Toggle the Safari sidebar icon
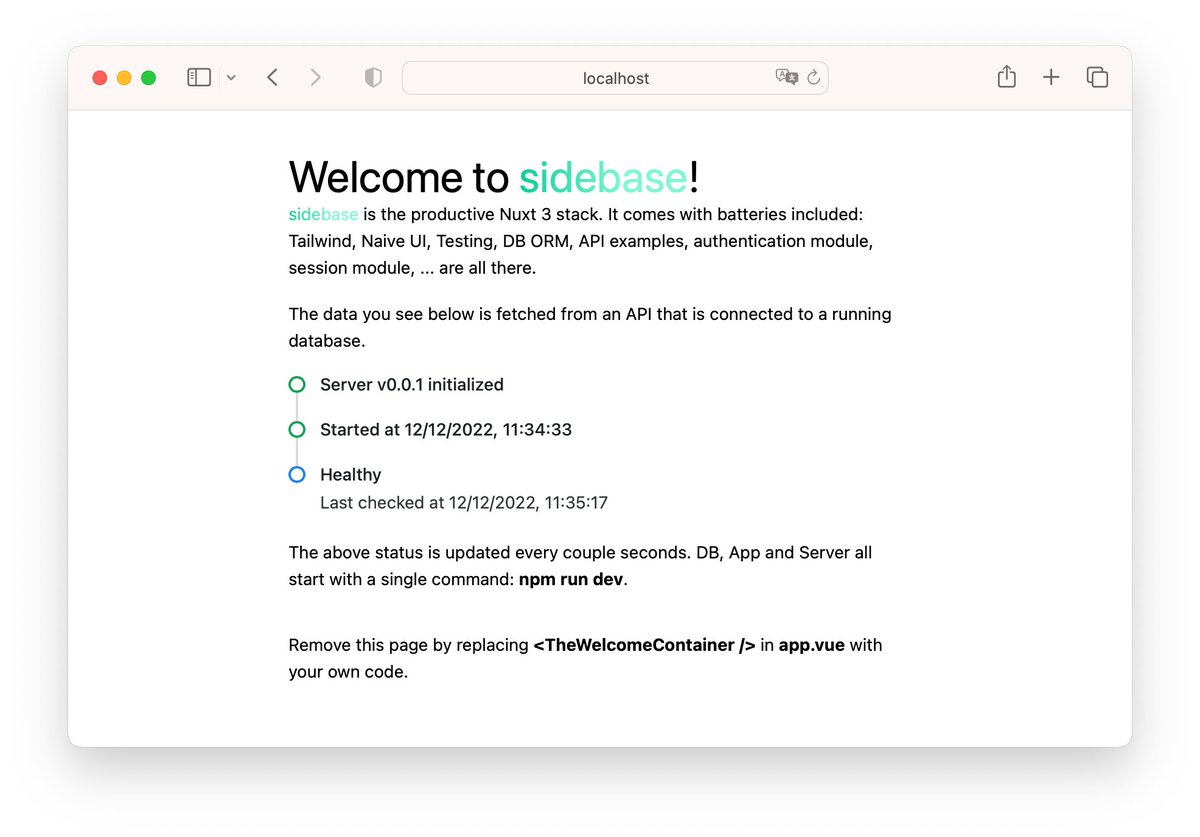The image size is (1200, 837). tap(198, 76)
